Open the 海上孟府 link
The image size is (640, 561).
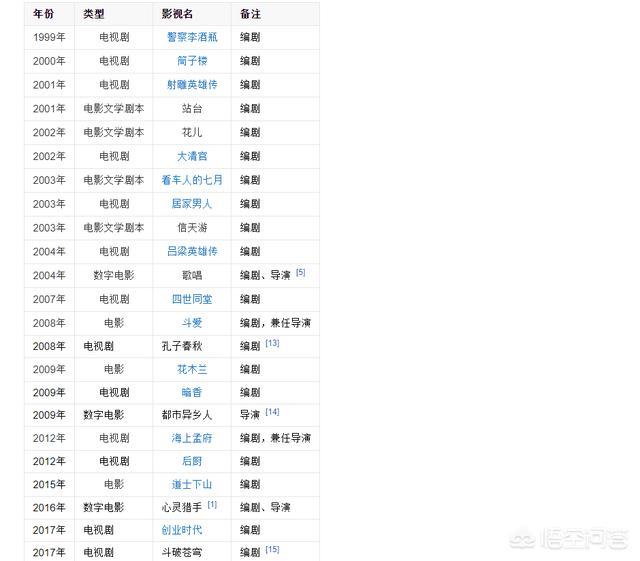[192, 438]
